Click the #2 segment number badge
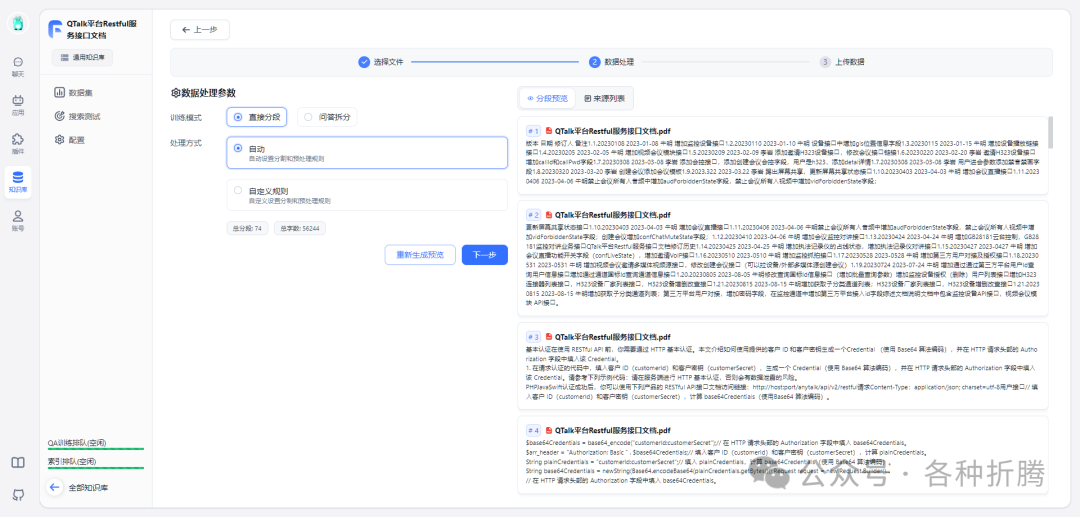 pyautogui.click(x=533, y=214)
